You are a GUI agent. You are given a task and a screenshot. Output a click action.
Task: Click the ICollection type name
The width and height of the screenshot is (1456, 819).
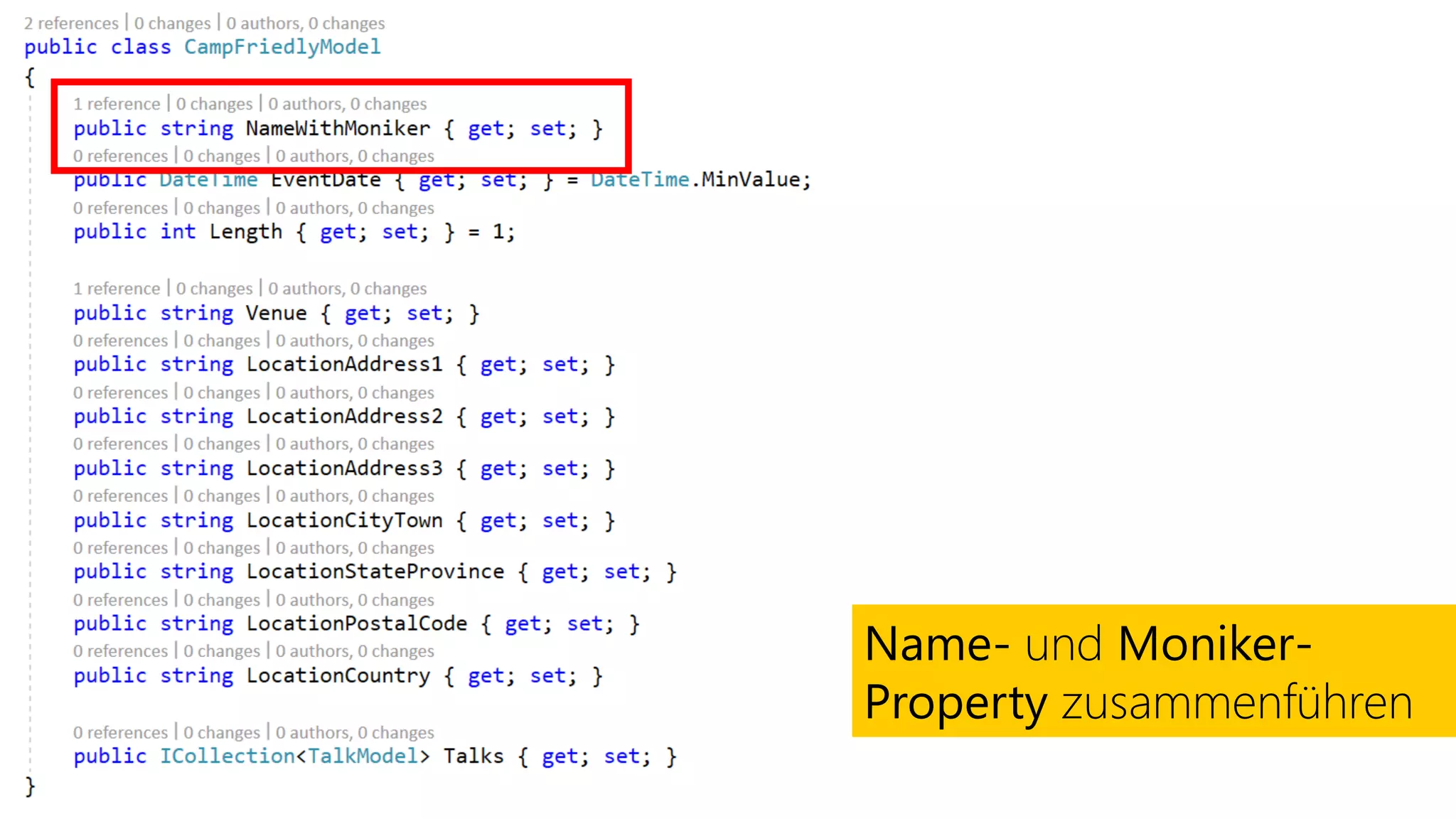coord(227,756)
